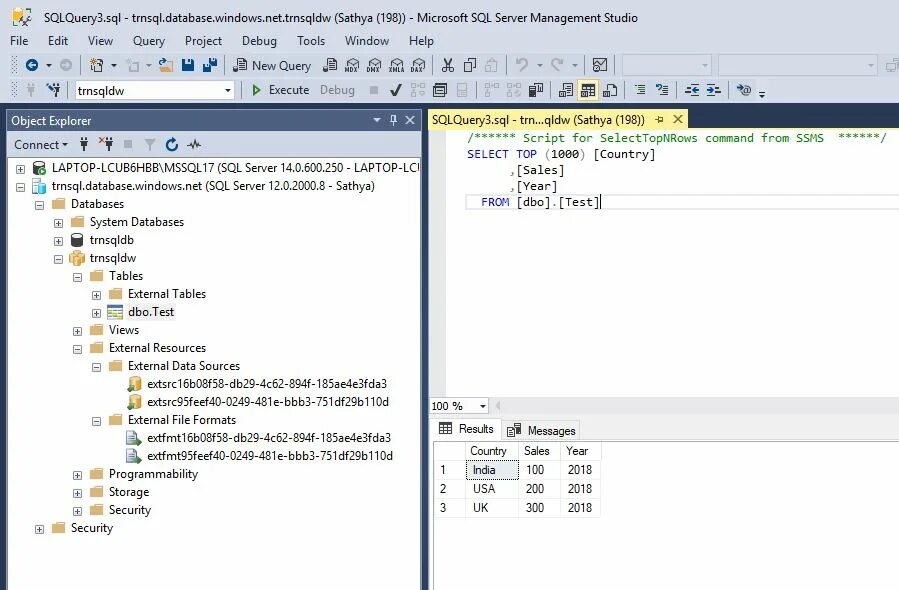Viewport: 899px width, 590px height.
Task: Click the Copy icon in toolbar
Action: pos(470,65)
